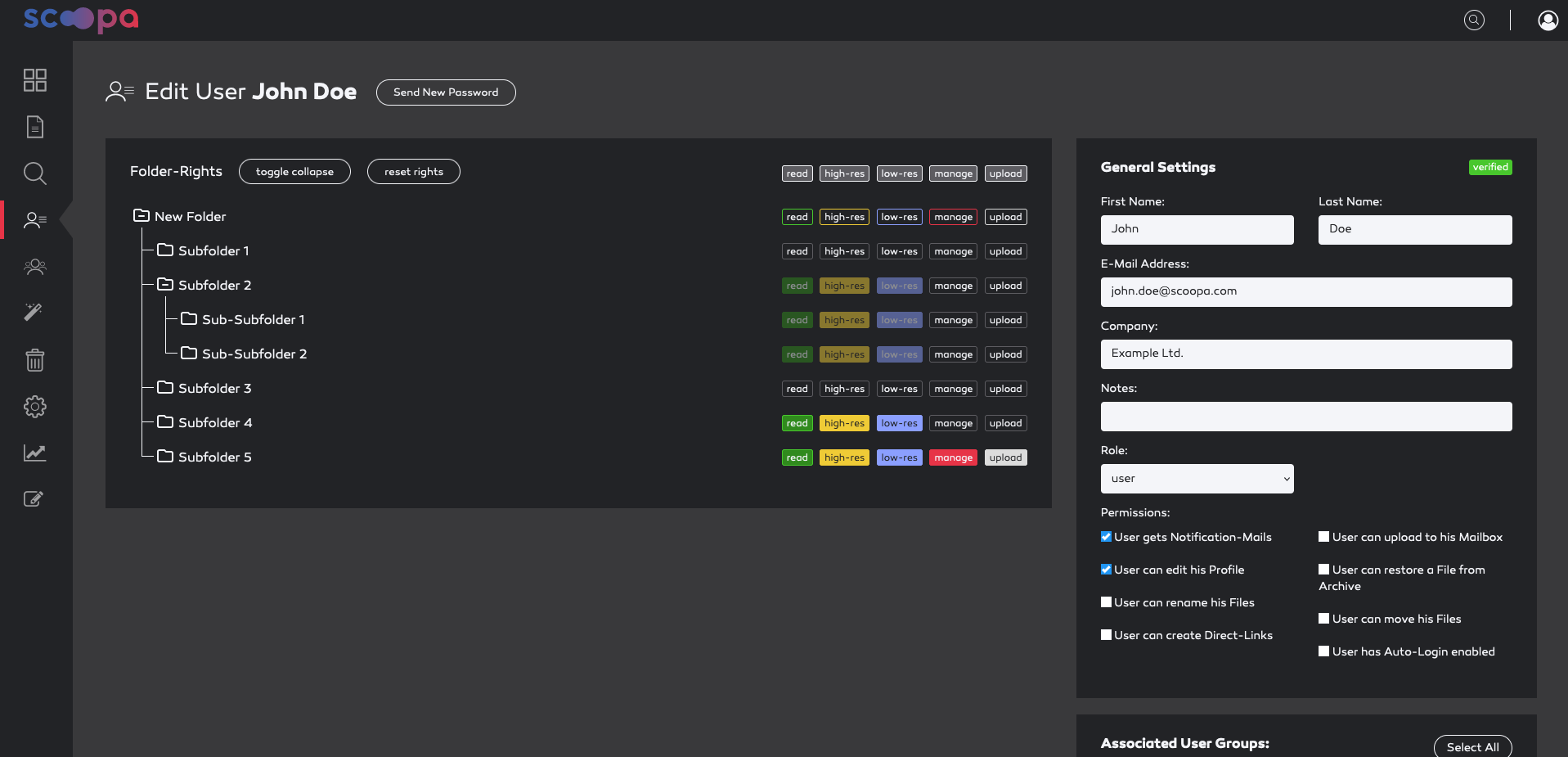Screen dimensions: 1568x757
Task: Open the dashboard grid icon in sidebar
Action: (x=35, y=80)
